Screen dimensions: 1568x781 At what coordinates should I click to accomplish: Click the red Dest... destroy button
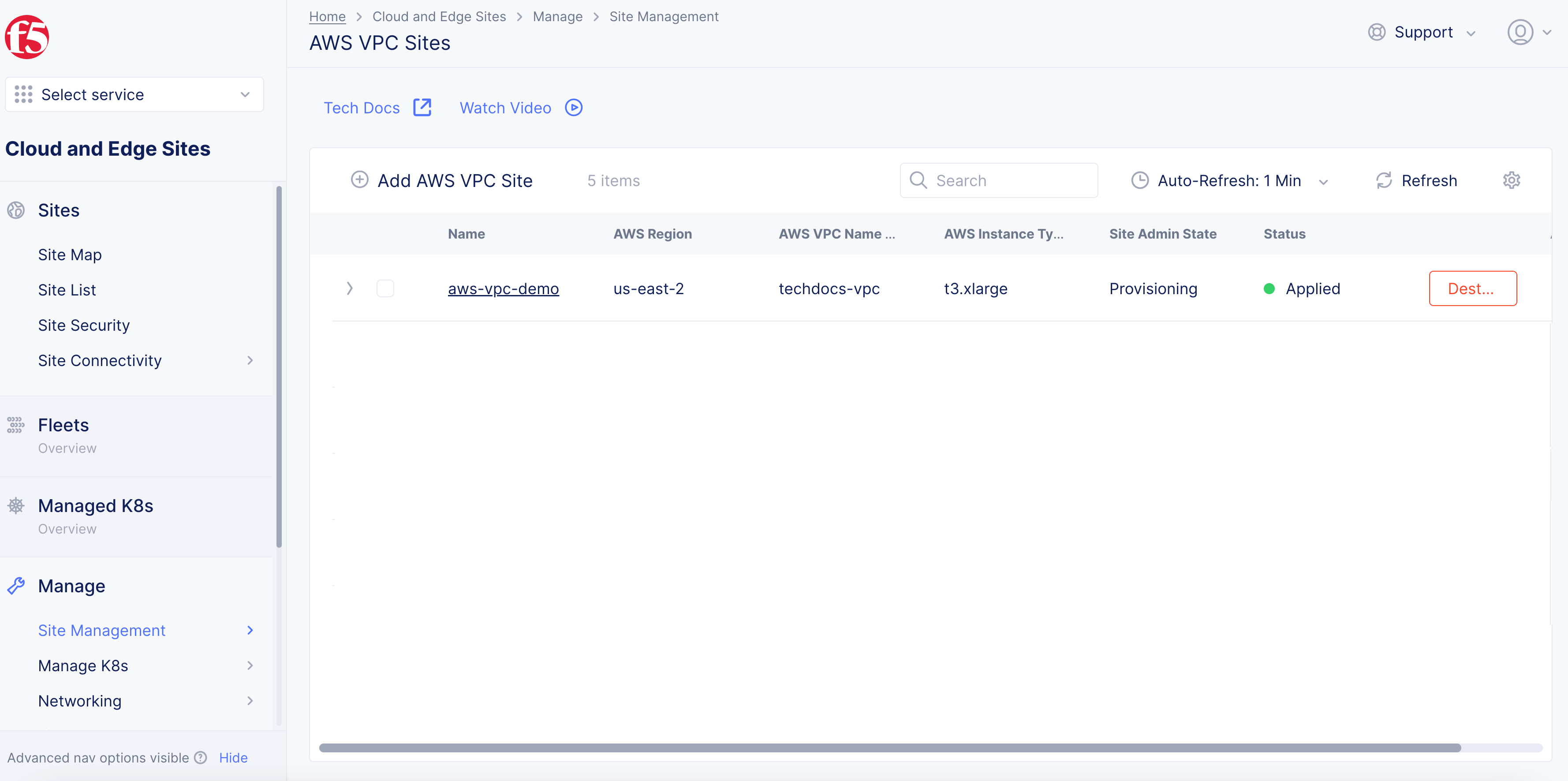coord(1472,288)
